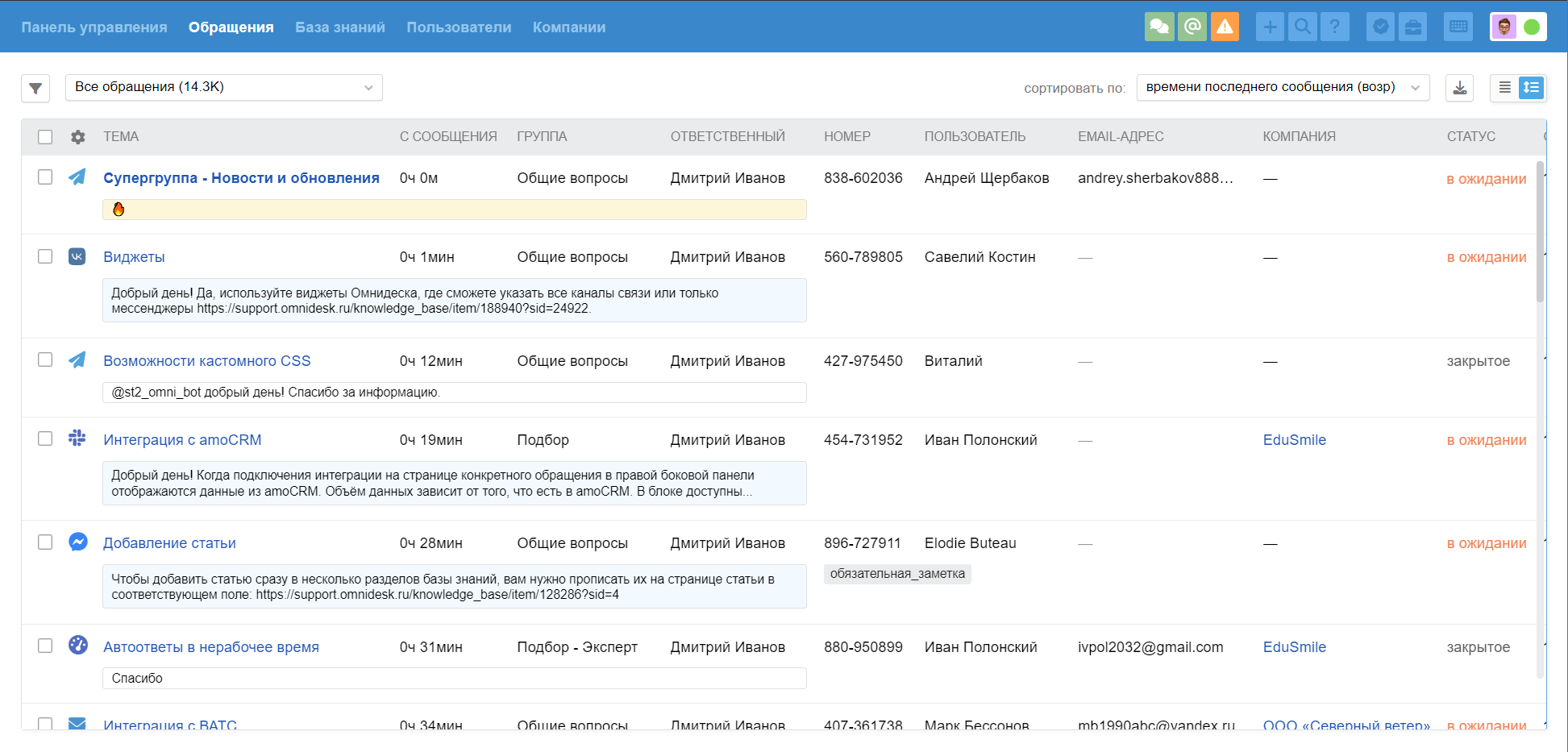Go to the Пользователи tab
Image resolution: width=1568 pixels, height=752 pixels.
pos(459,27)
